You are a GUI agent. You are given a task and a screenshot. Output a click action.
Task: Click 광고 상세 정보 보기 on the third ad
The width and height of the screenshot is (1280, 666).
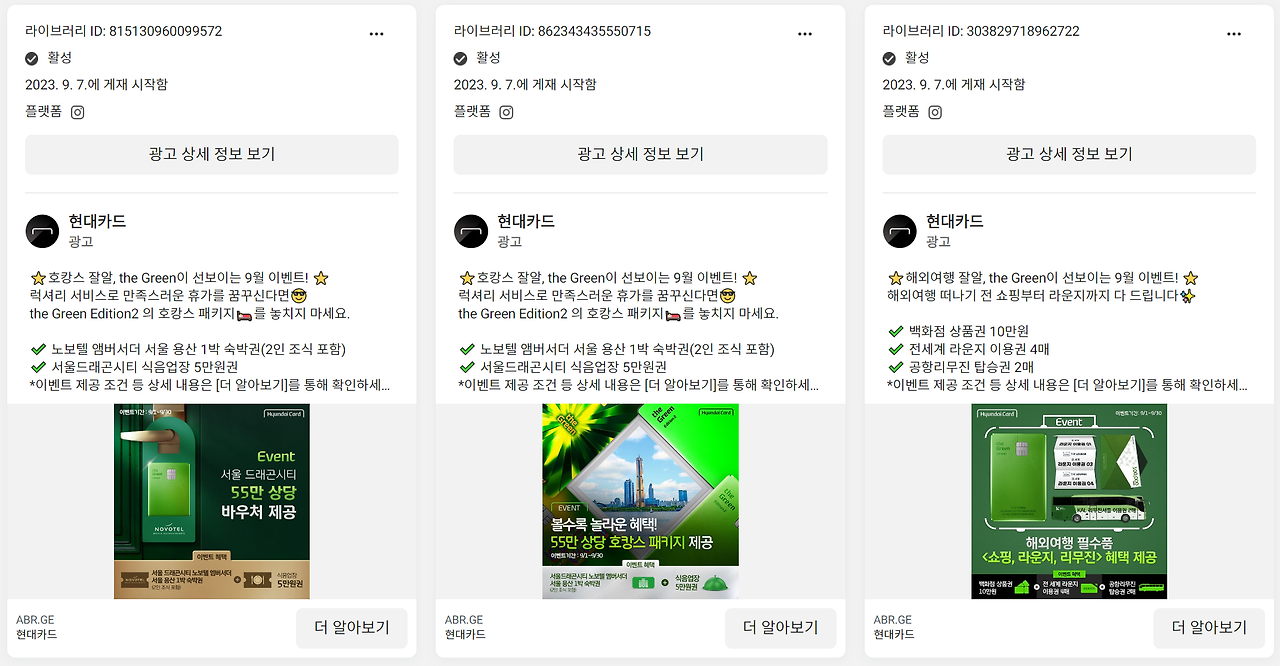tap(1069, 154)
